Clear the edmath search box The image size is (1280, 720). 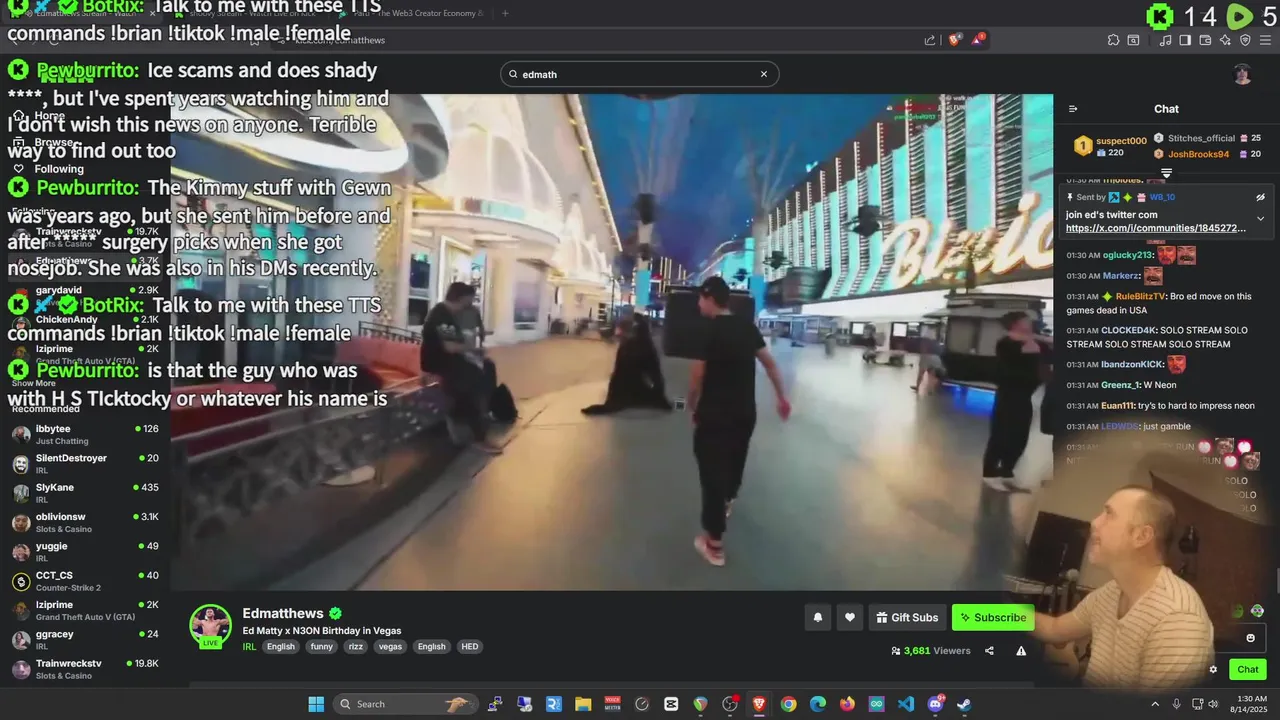[x=764, y=74]
